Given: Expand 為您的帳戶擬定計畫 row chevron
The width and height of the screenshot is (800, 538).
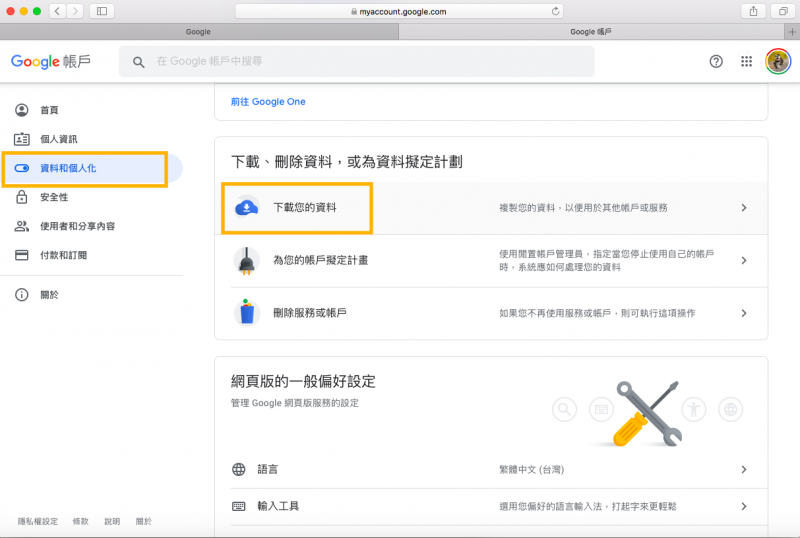Looking at the screenshot, I should pyautogui.click(x=744, y=260).
